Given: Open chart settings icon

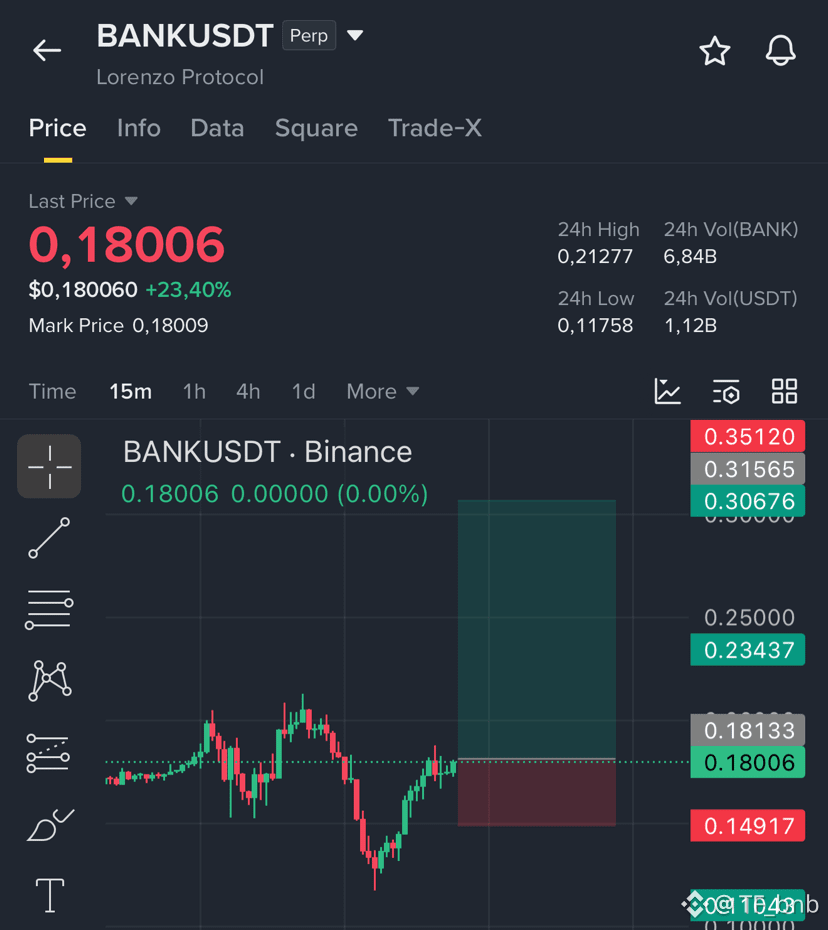Looking at the screenshot, I should point(726,391).
